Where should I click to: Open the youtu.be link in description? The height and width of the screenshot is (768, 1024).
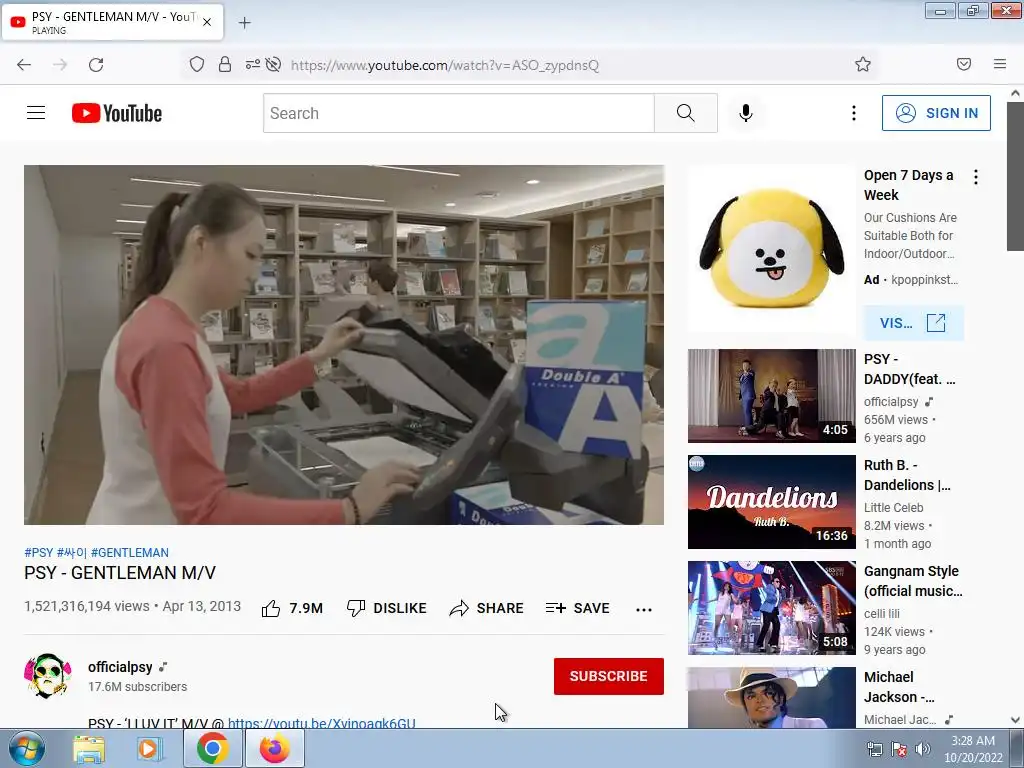pos(321,723)
